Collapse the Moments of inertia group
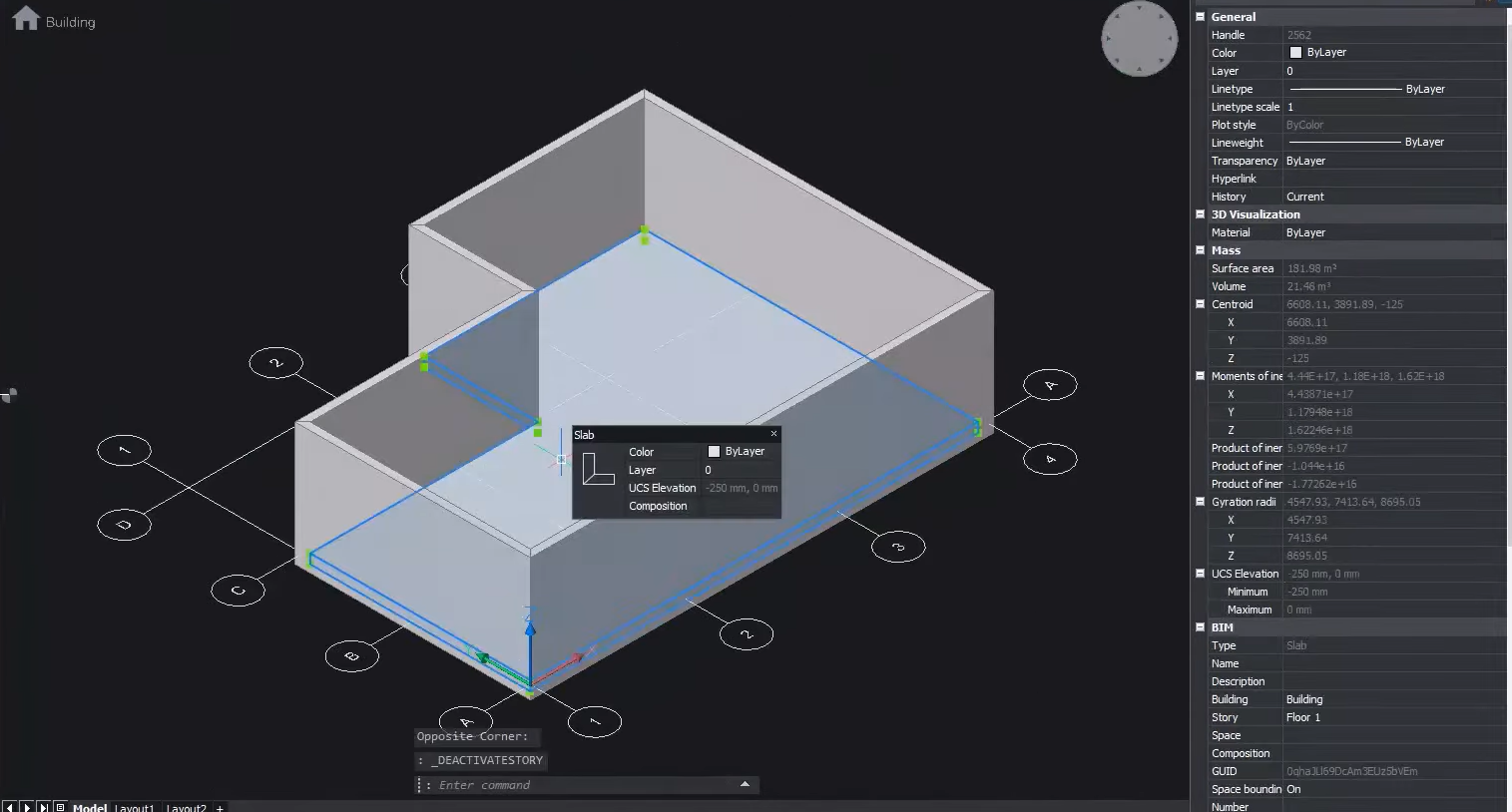 tap(1199, 376)
